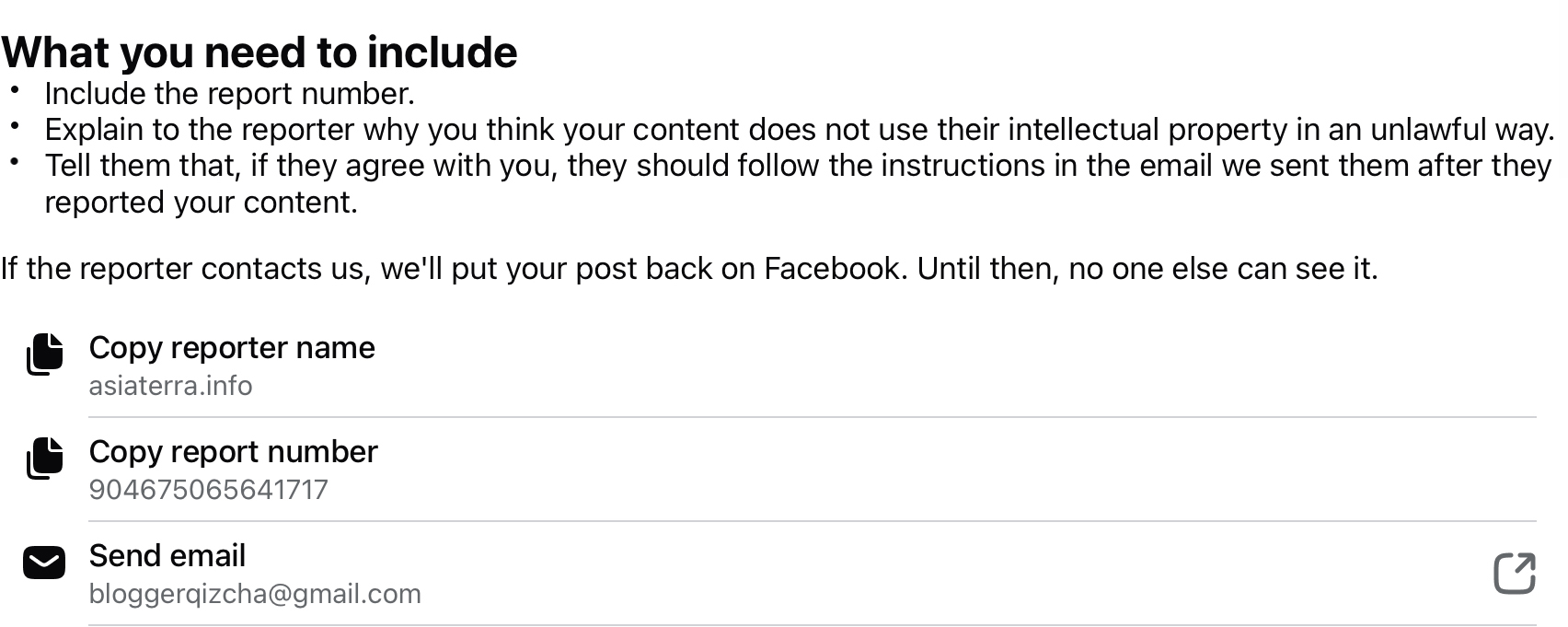Image resolution: width=1568 pixels, height=627 pixels.
Task: Click the copy icon beside reporter name
Action: (44, 354)
